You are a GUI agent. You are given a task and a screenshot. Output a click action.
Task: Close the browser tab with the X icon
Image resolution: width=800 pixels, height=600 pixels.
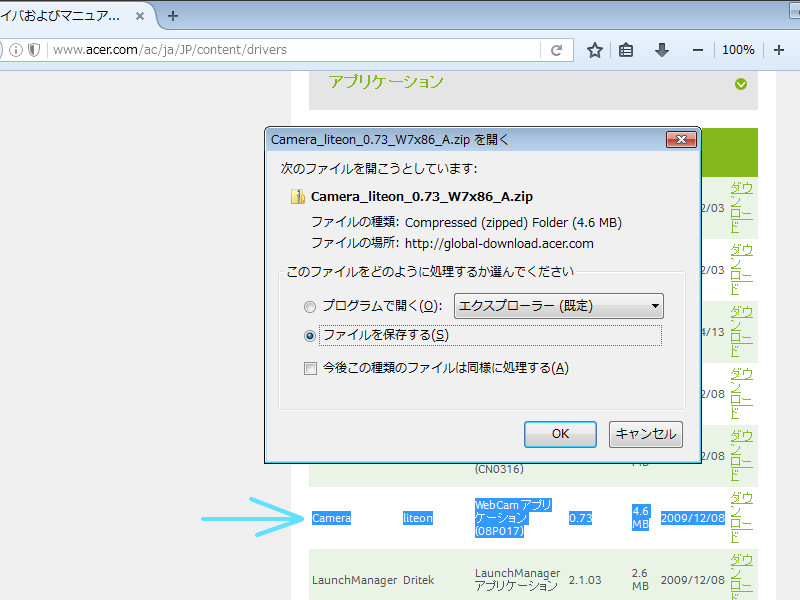139,16
